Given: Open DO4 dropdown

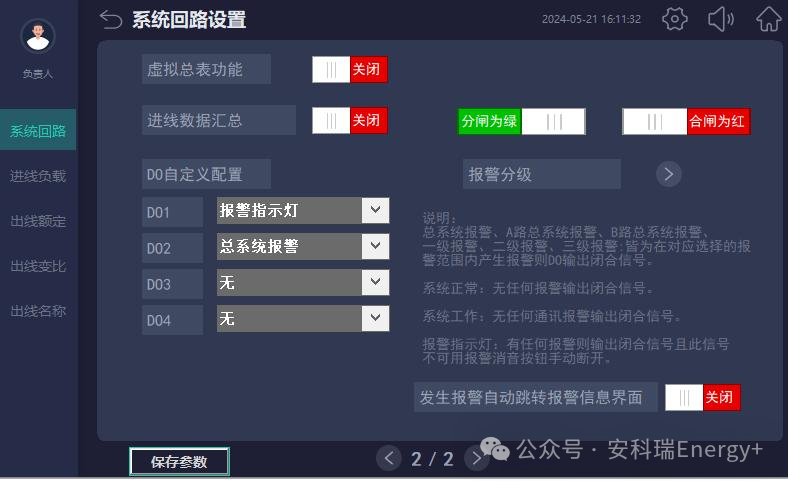Looking at the screenshot, I should (x=303, y=318).
